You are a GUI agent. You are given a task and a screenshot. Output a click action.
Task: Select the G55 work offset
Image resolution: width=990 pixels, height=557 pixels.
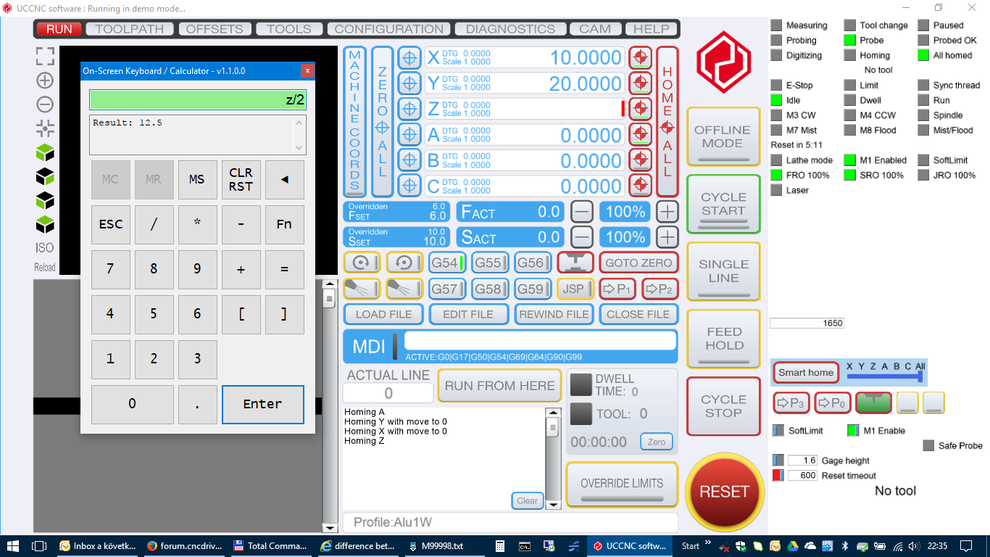click(487, 263)
